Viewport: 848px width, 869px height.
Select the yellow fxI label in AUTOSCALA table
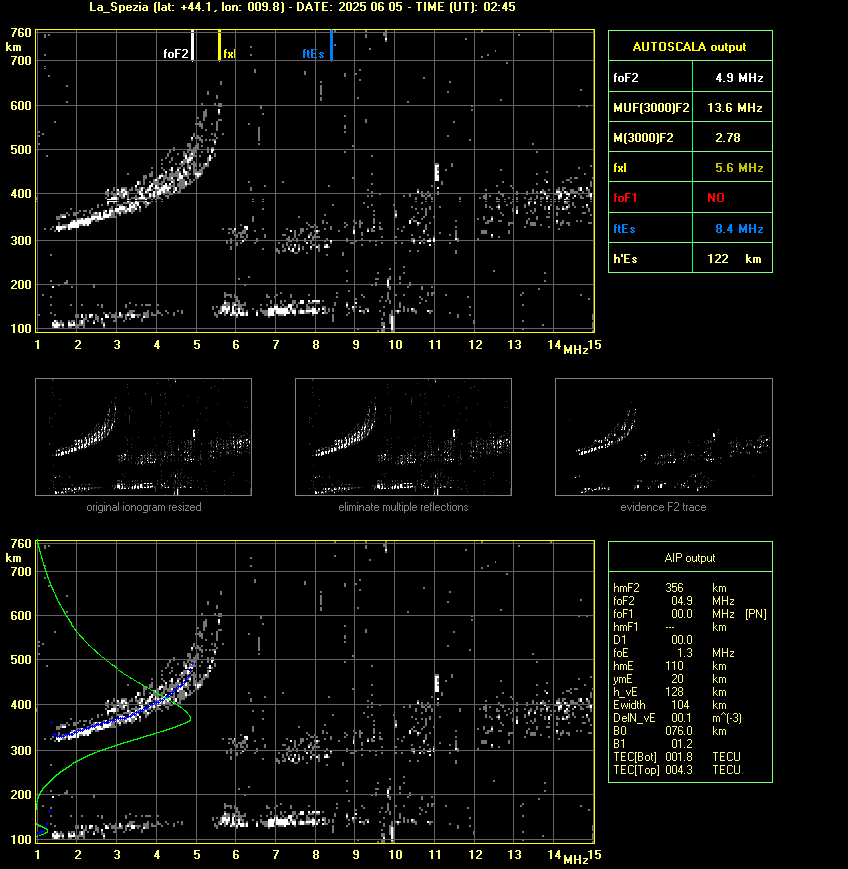point(620,168)
